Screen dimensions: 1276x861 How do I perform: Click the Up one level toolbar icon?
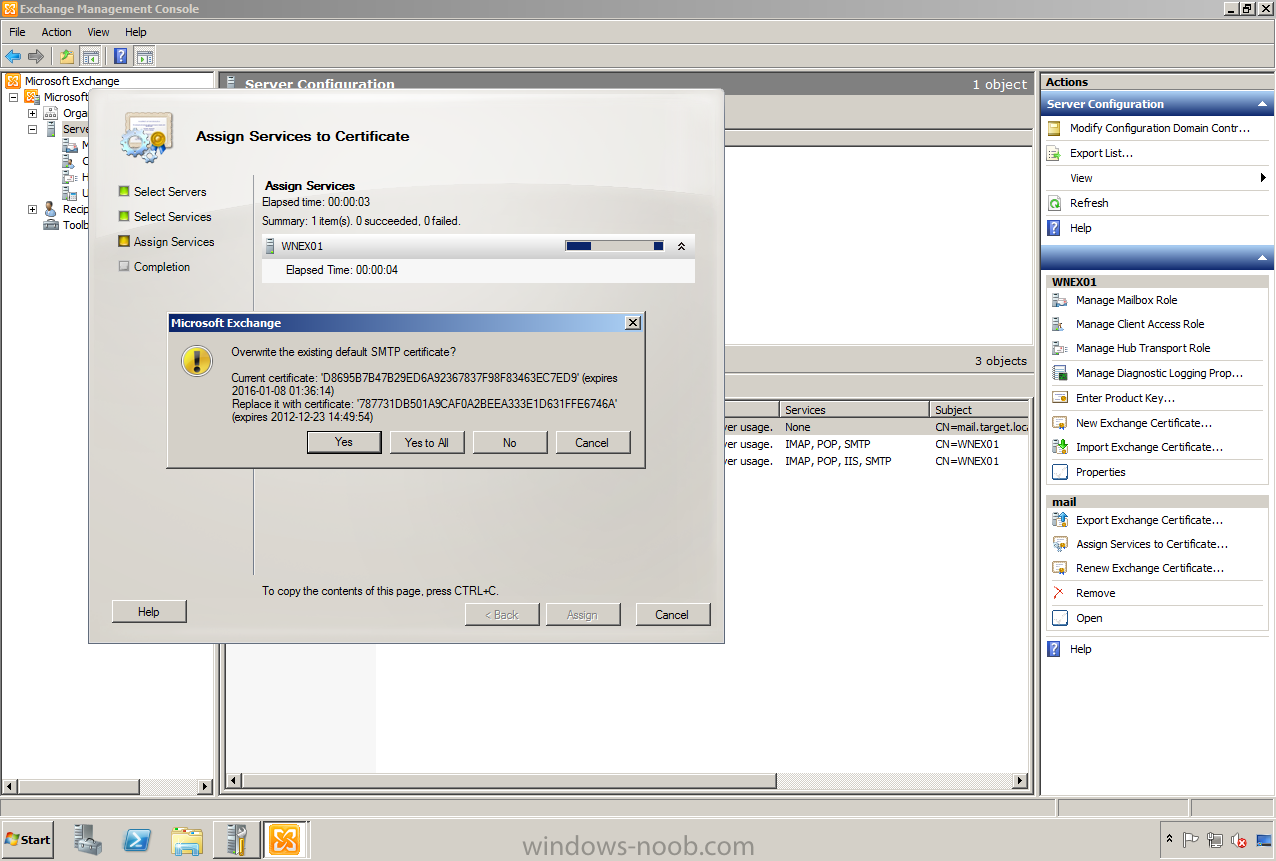[x=67, y=56]
